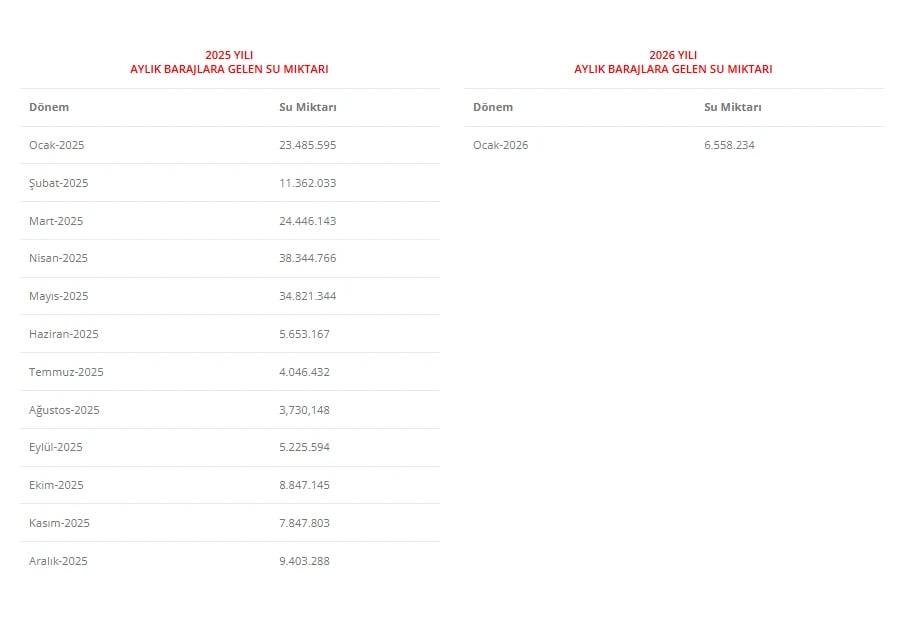Click the Ocak-2026 period cell
The image size is (902, 625).
pyautogui.click(x=501, y=145)
